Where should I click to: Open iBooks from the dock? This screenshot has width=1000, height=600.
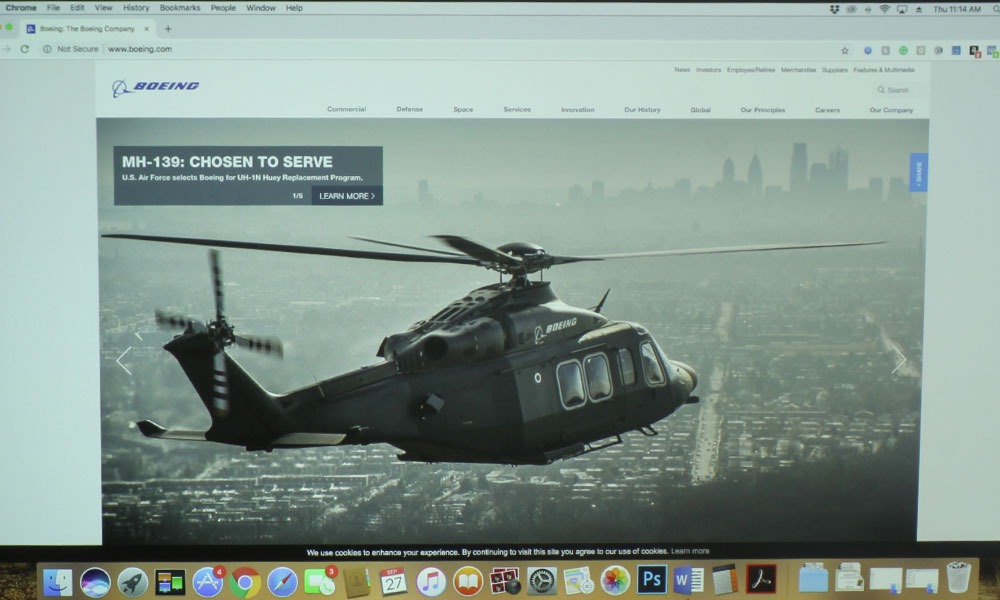467,582
